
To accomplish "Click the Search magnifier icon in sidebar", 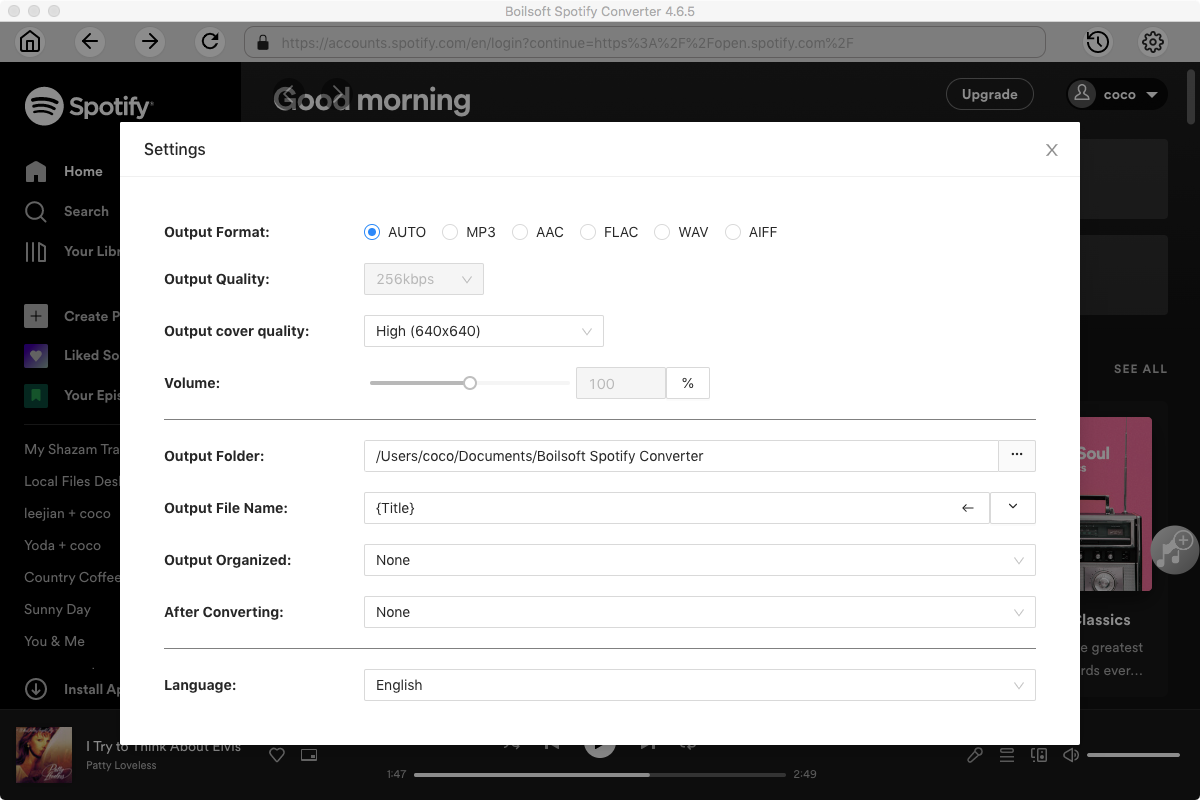I will click(x=36, y=211).
